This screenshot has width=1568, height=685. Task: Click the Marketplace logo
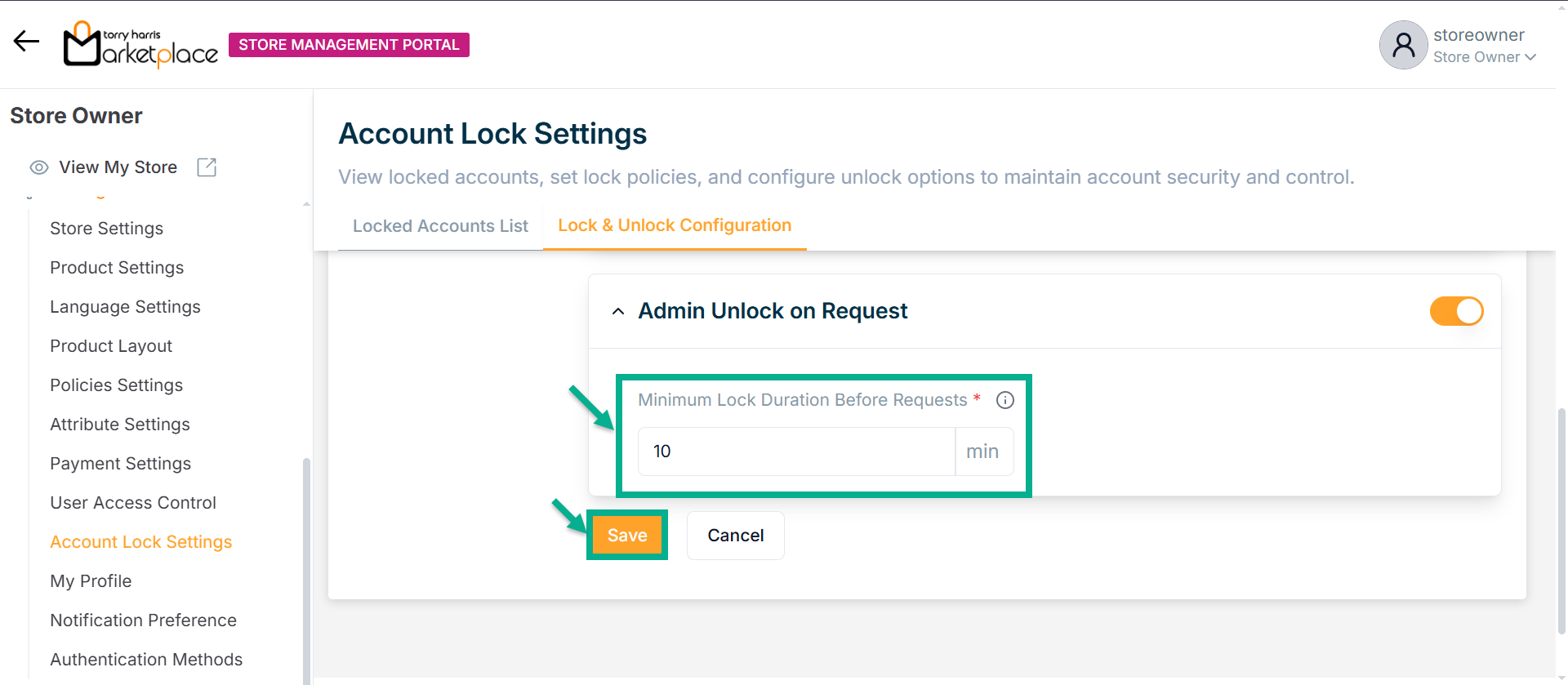tap(140, 44)
